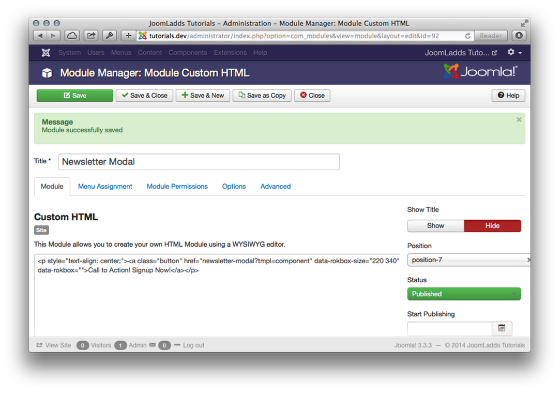Open the Position dropdown showing position-7
Image resolution: width=560 pixels, height=393 pixels.
[468, 260]
